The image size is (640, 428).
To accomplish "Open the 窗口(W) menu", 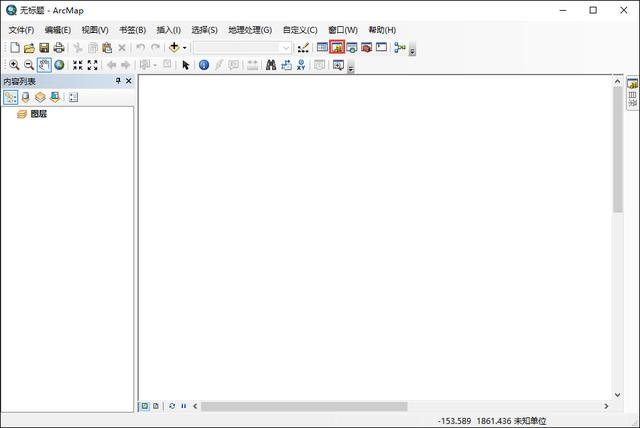I will (x=343, y=30).
